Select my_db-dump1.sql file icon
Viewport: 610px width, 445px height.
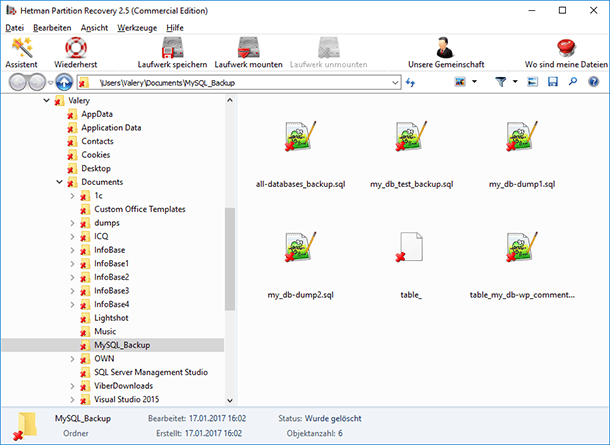[522, 135]
